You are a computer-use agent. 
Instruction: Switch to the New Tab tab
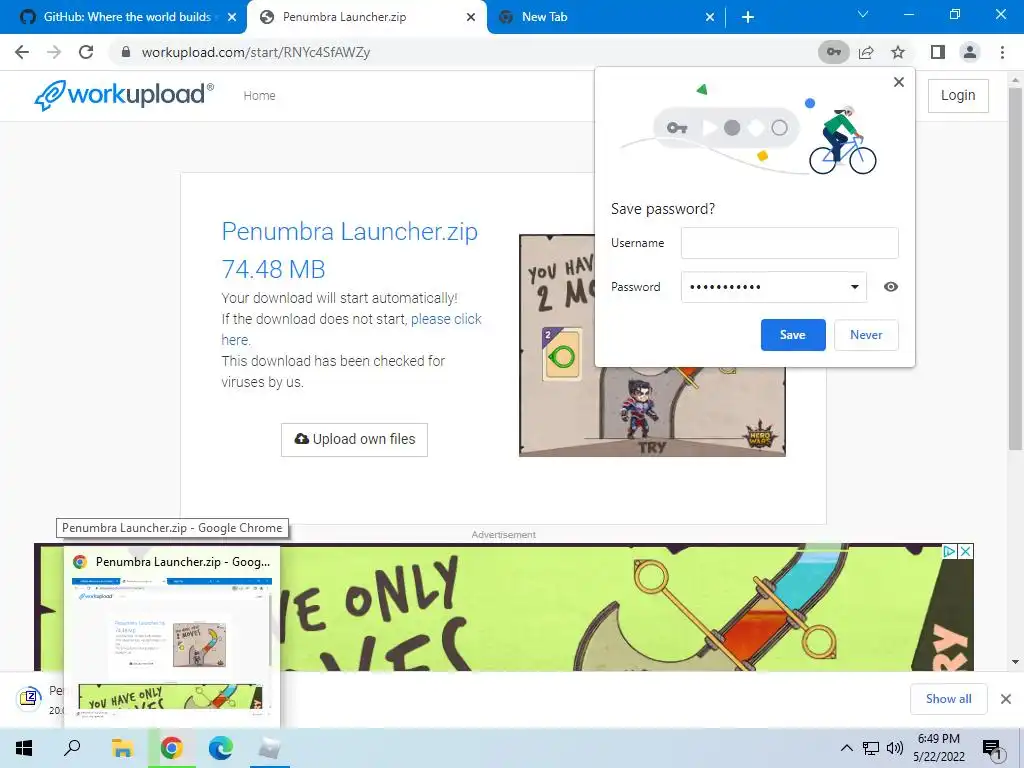[606, 17]
